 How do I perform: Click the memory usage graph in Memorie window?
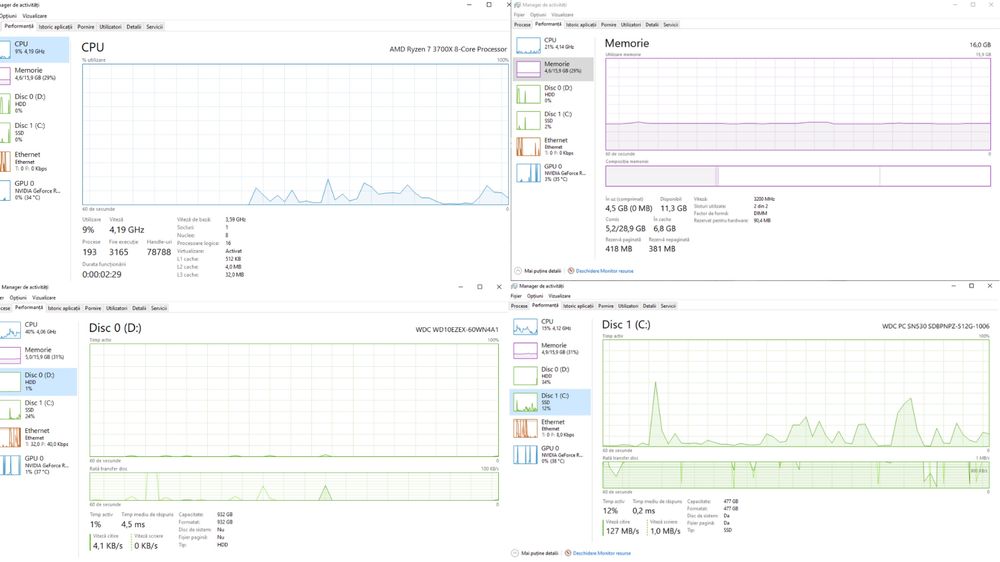pyautogui.click(x=798, y=105)
